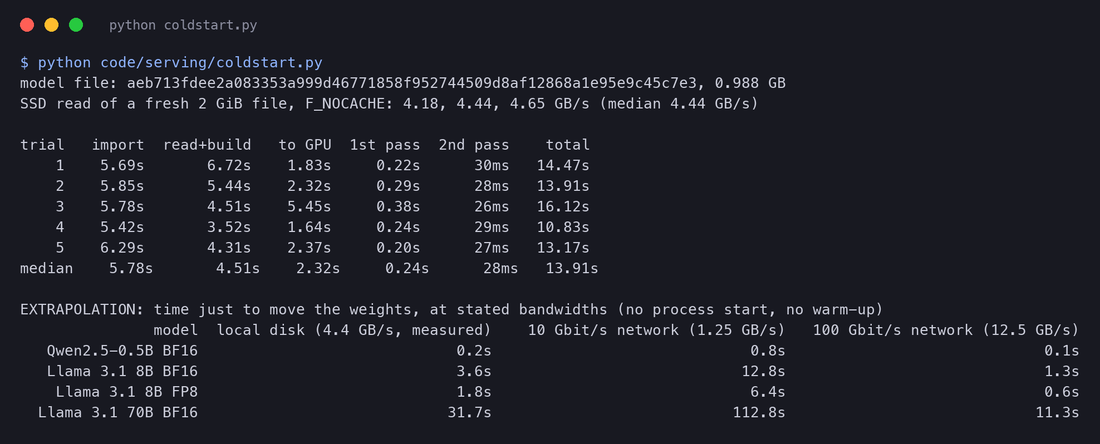Click trial 1 import value '5.69s'
Viewport: 1100px width, 444px height.
pyautogui.click(x=122, y=166)
